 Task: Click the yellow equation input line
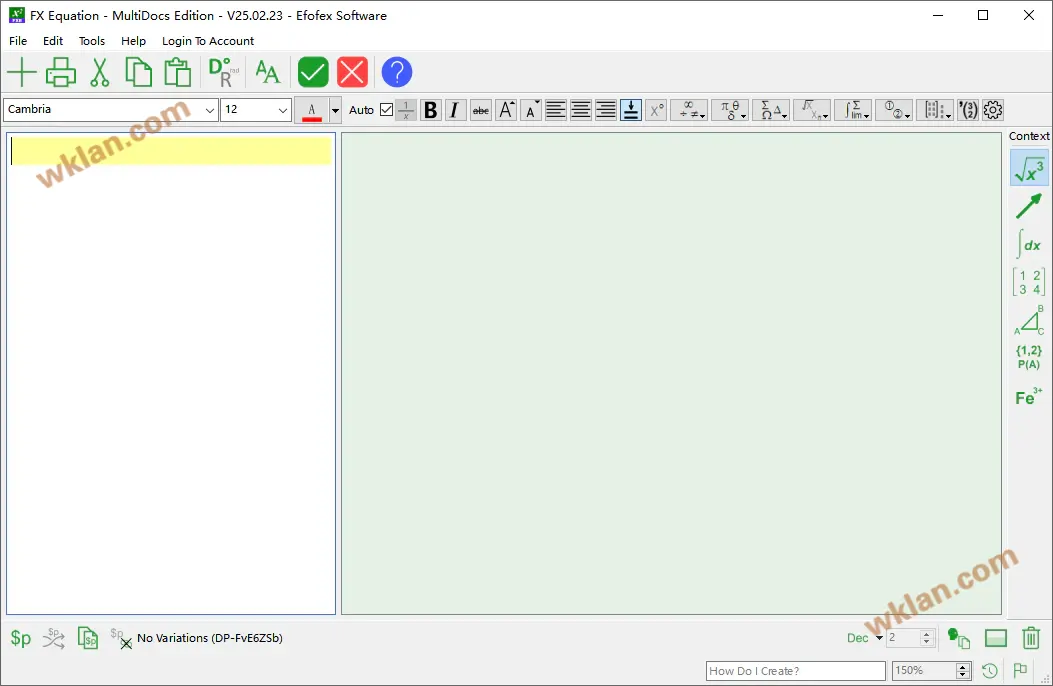coord(171,151)
